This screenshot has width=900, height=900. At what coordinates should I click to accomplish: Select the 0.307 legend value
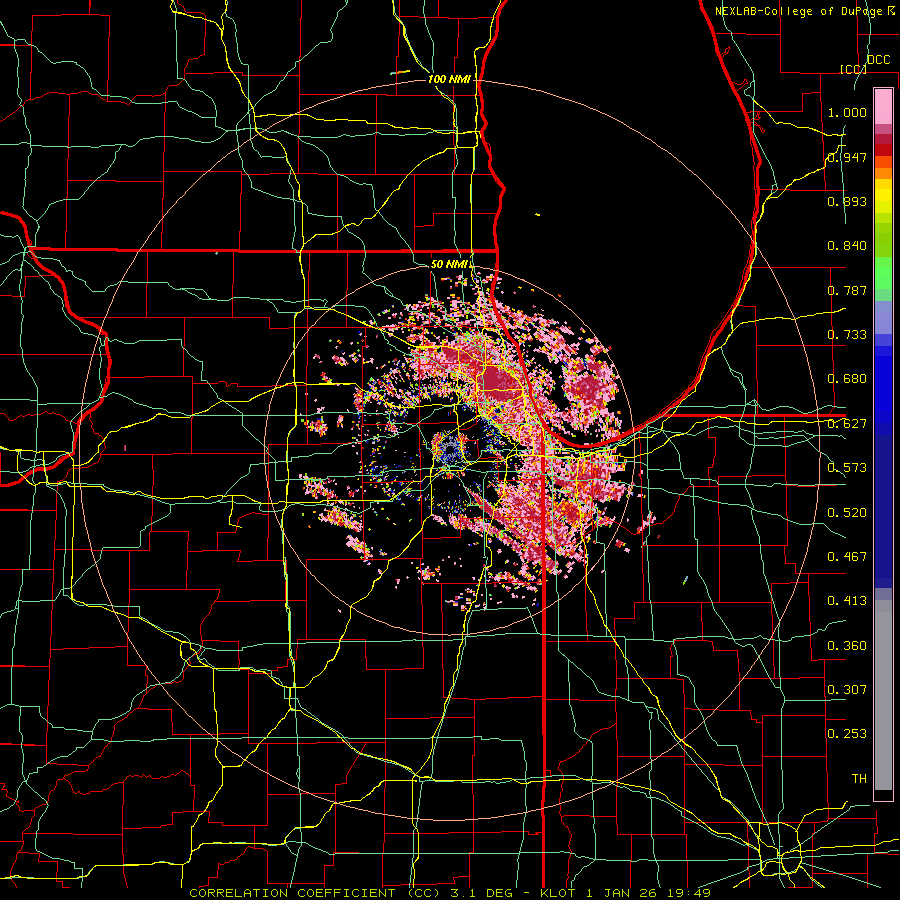tap(847, 689)
